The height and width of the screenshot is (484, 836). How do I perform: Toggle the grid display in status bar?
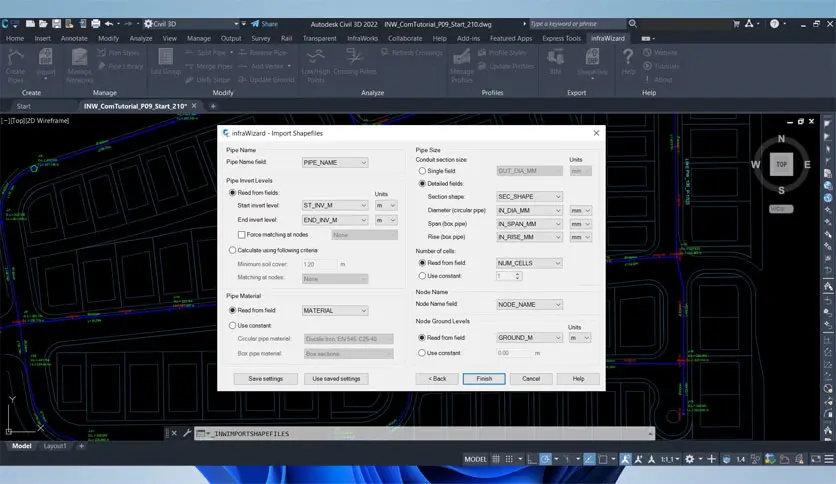(496, 459)
